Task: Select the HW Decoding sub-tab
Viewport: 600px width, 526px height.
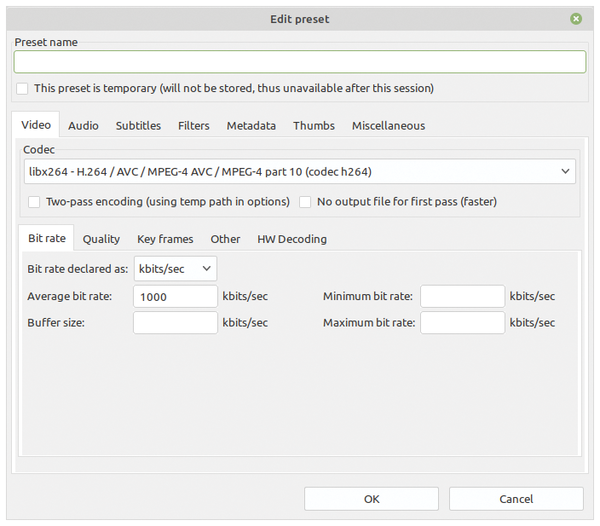Action: 292,239
